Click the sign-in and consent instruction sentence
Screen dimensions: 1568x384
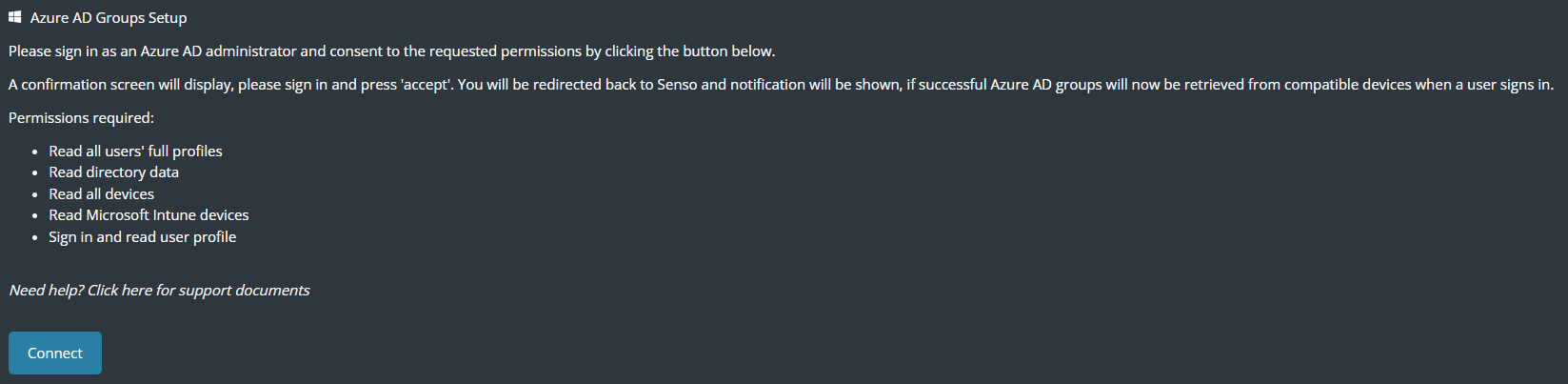(x=391, y=51)
